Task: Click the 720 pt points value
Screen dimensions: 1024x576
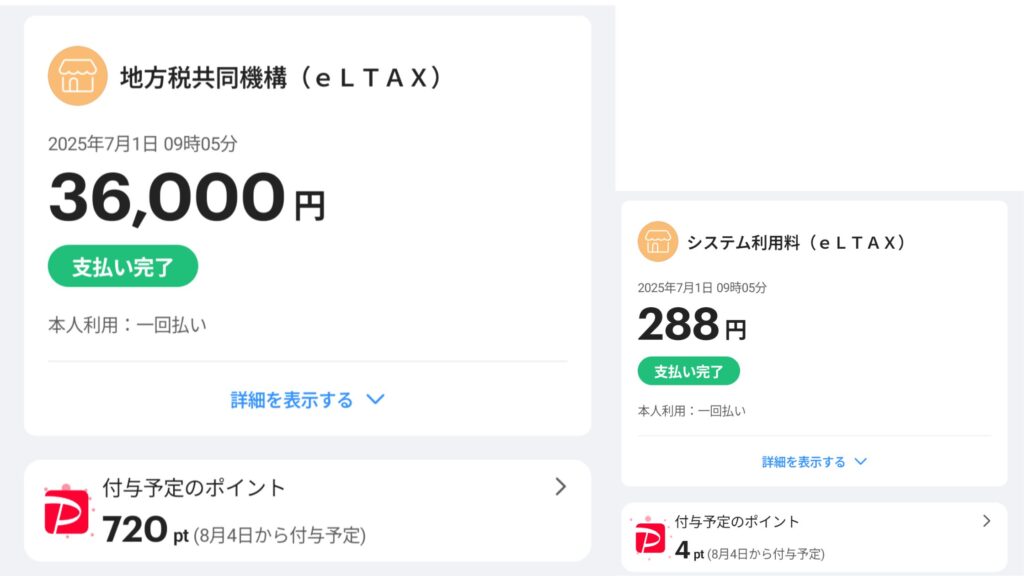Action: click(x=145, y=530)
